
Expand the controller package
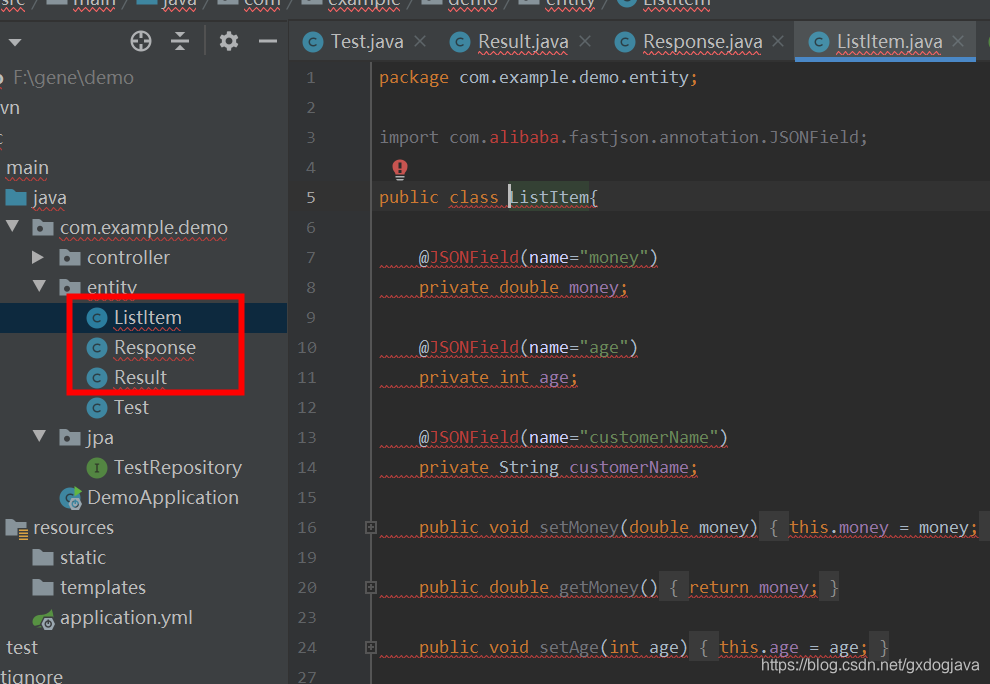click(x=37, y=257)
